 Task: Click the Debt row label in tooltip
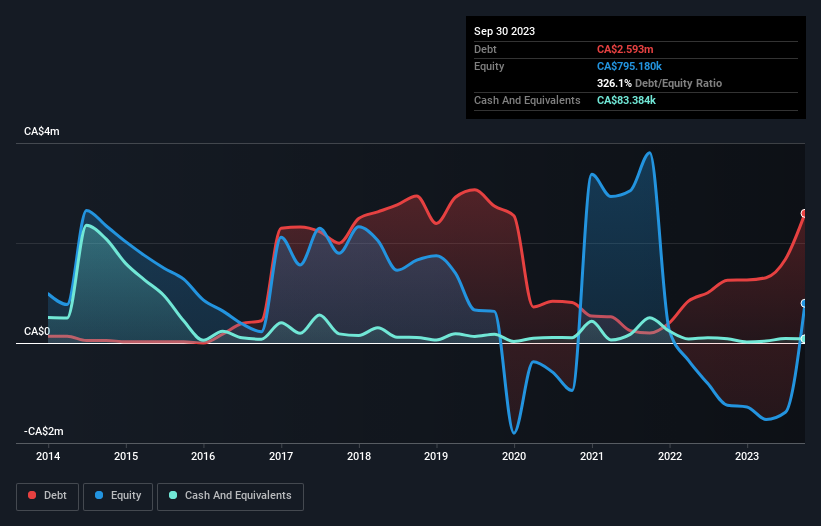tap(485, 49)
